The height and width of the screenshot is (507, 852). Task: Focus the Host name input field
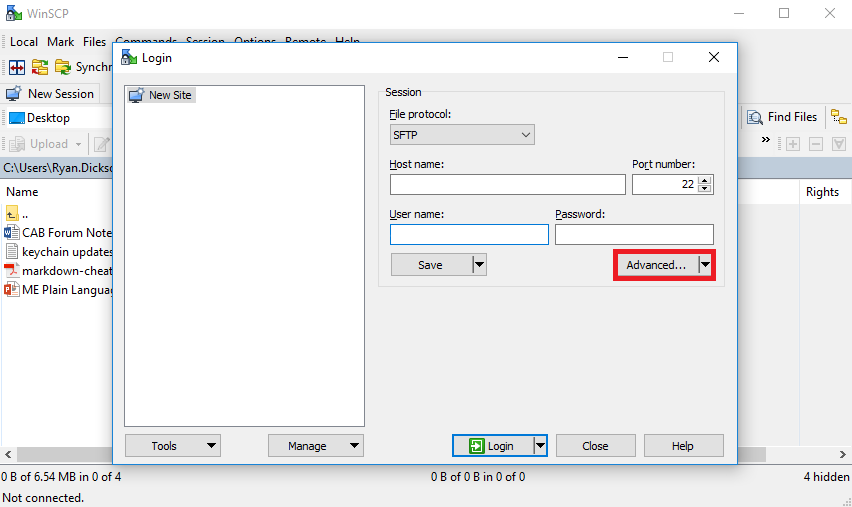tap(508, 185)
